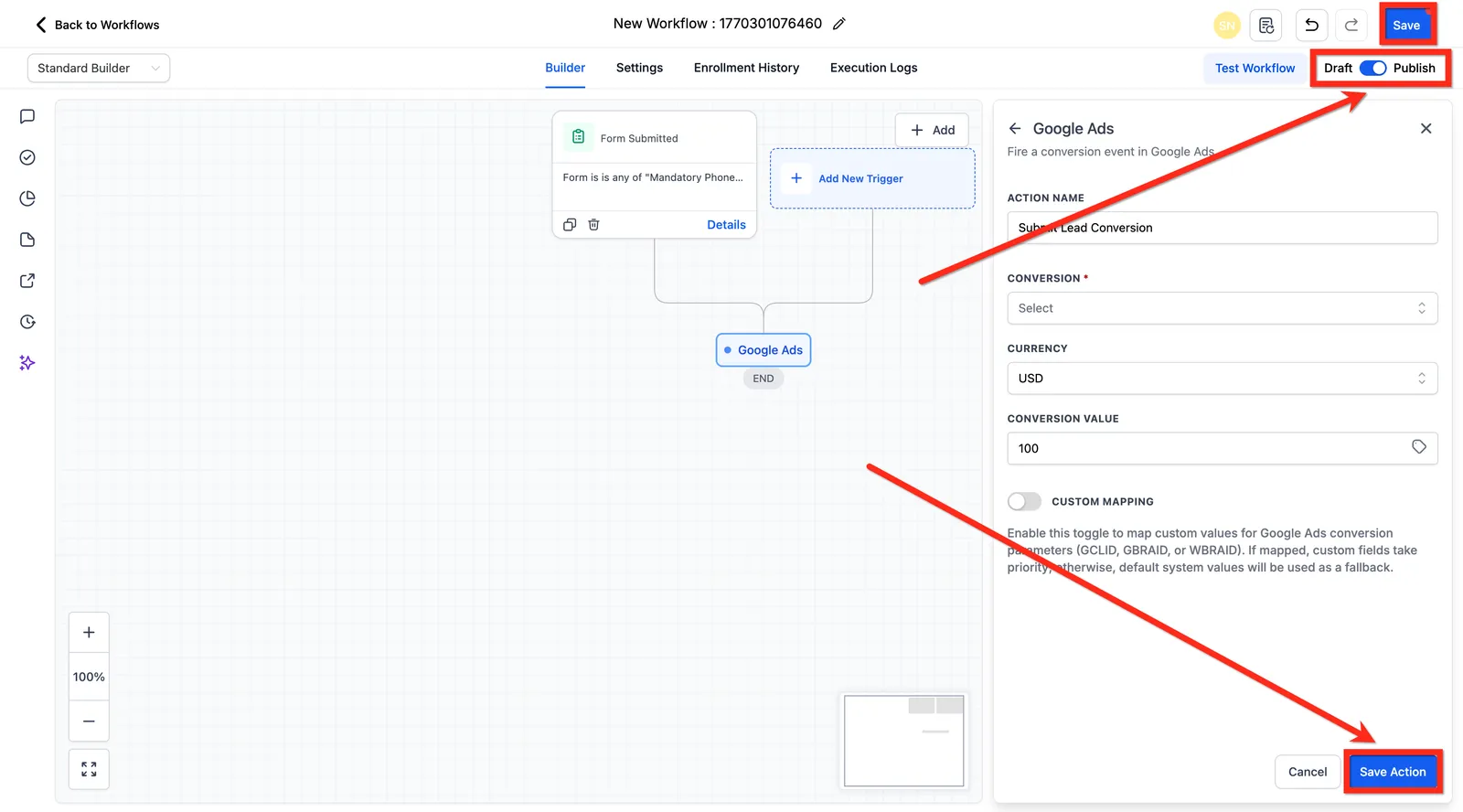This screenshot has width=1463, height=812.
Task: Click the workflow title New Workflow : 1770301076460
Action: pos(718,24)
